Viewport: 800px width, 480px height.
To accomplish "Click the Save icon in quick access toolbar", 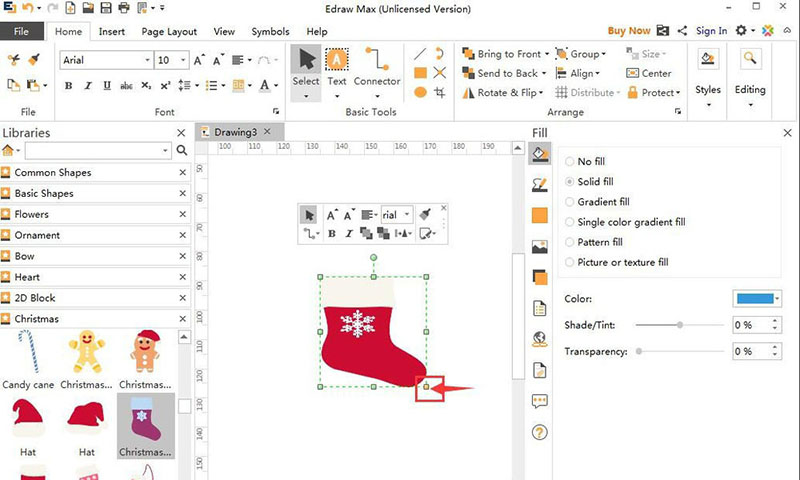I will pos(106,8).
